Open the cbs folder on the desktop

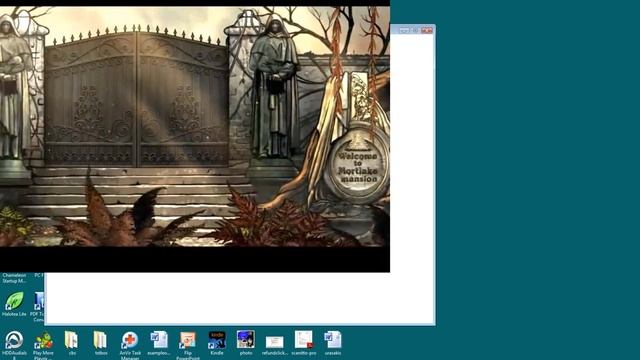point(72,343)
